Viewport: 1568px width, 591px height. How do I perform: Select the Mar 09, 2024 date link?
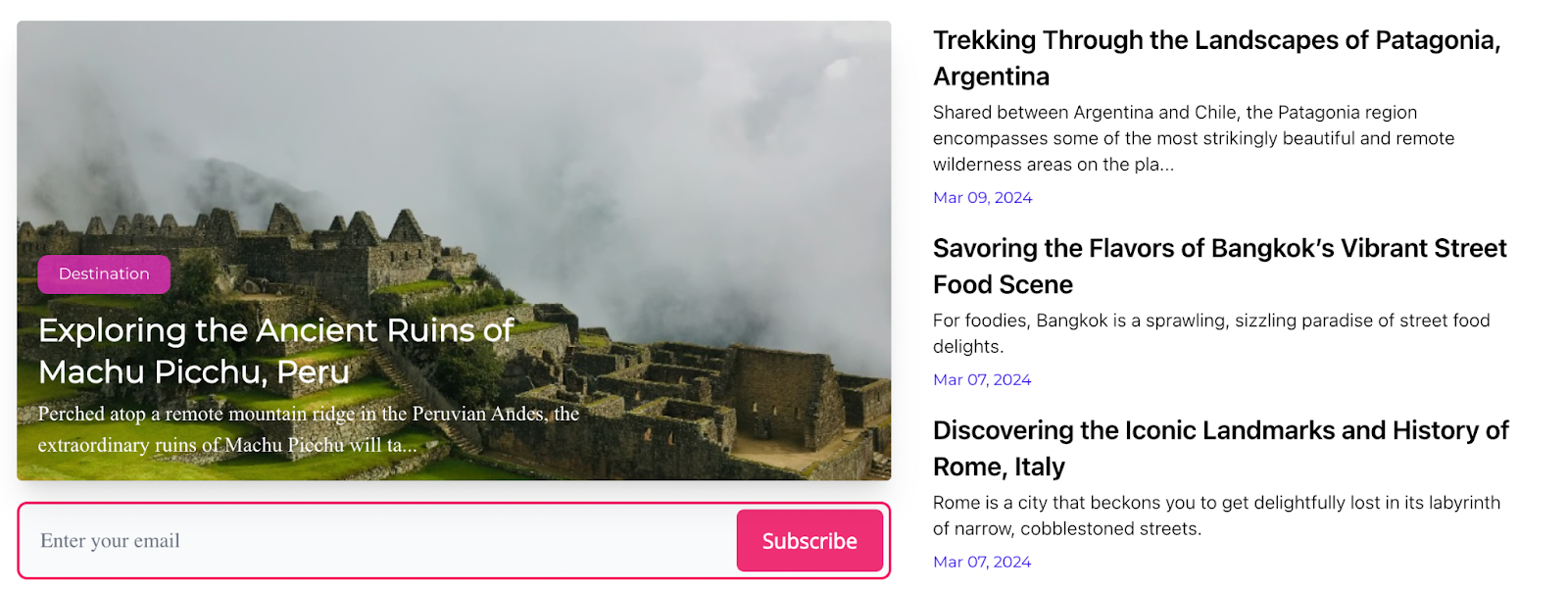click(x=982, y=198)
